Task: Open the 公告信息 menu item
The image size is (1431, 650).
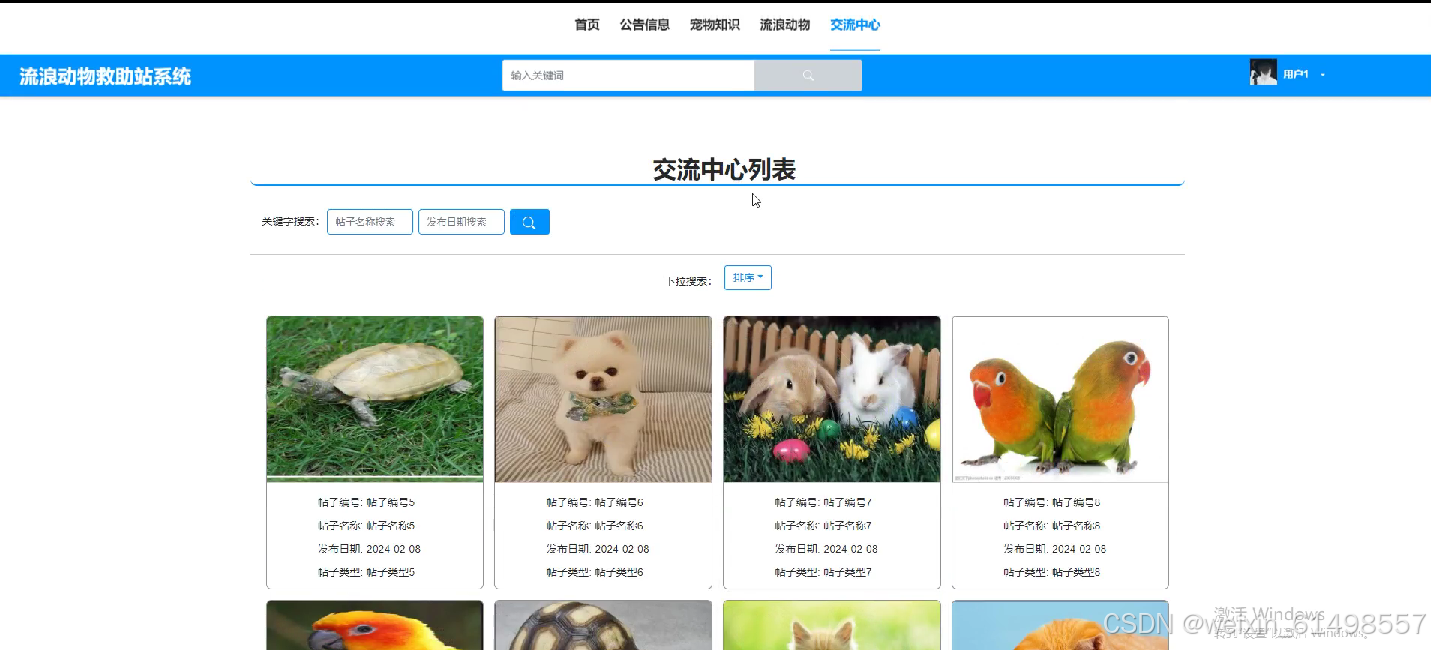Action: [645, 25]
